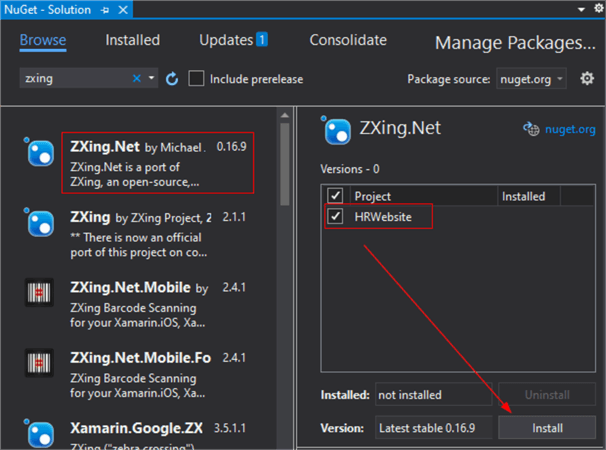This screenshot has height=450, width=606.
Task: Clear the zxing search text
Action: [137, 78]
